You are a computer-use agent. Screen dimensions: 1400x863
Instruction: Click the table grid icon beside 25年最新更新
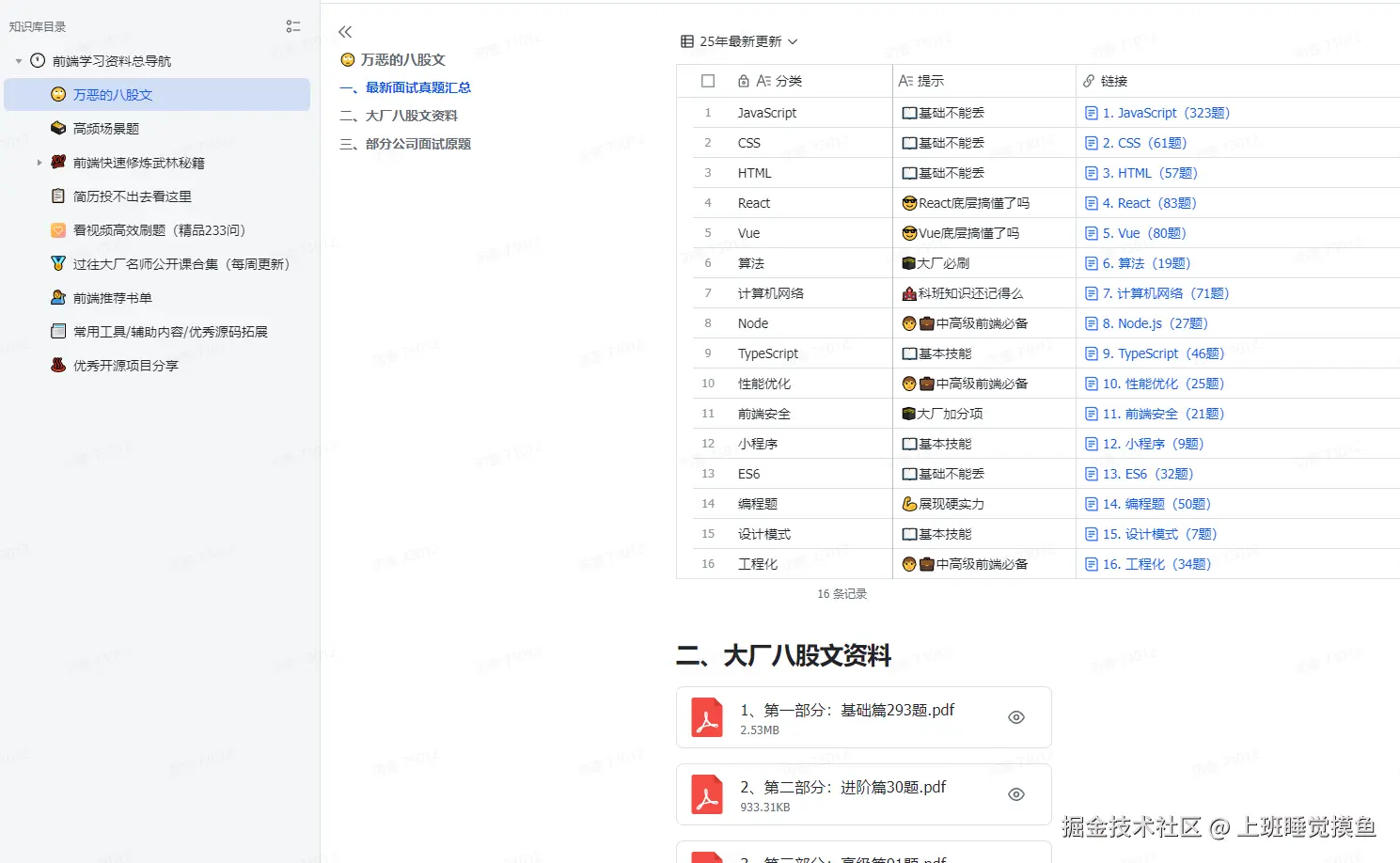(x=687, y=41)
